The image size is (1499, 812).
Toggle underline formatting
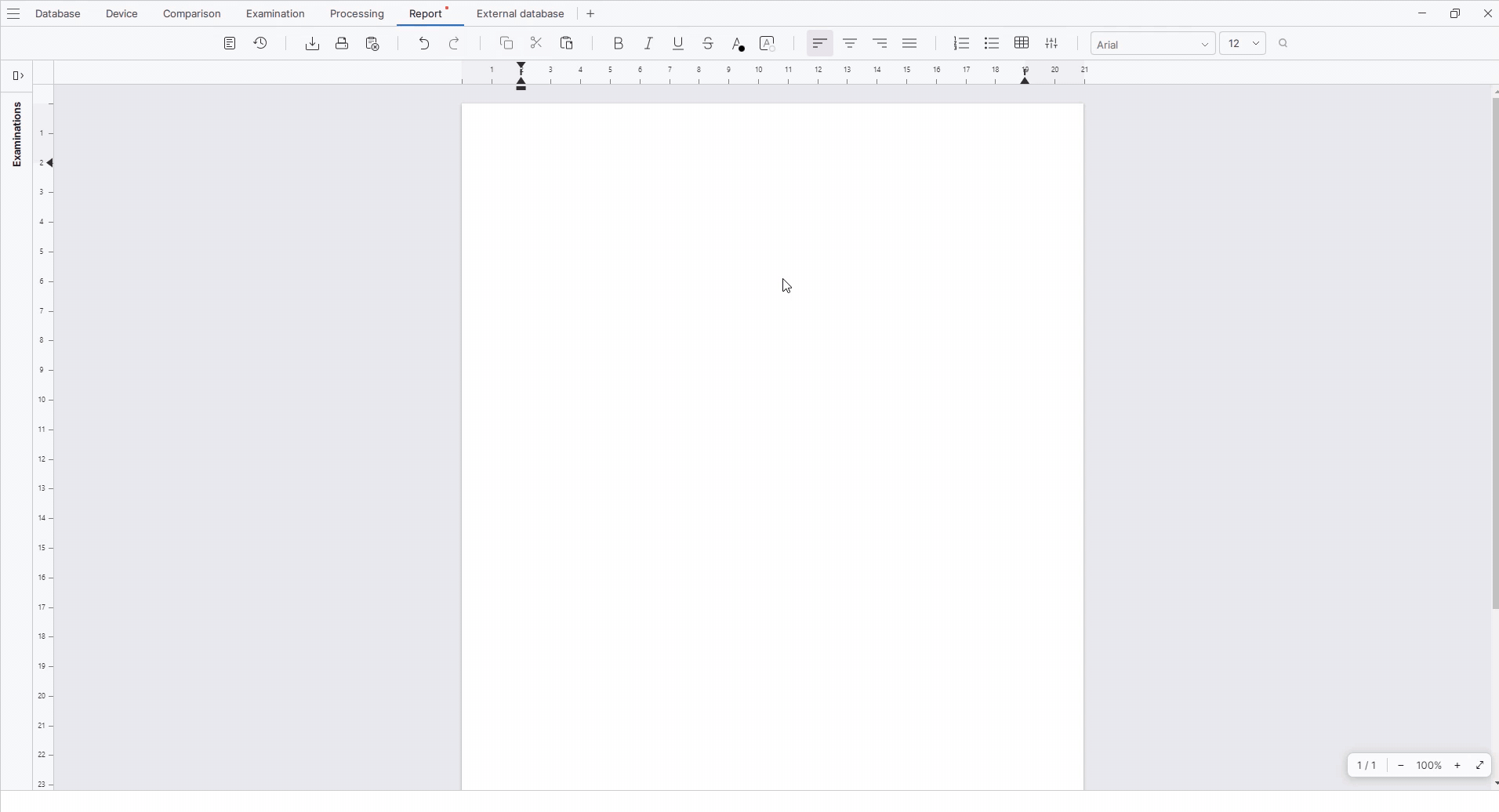coord(679,44)
